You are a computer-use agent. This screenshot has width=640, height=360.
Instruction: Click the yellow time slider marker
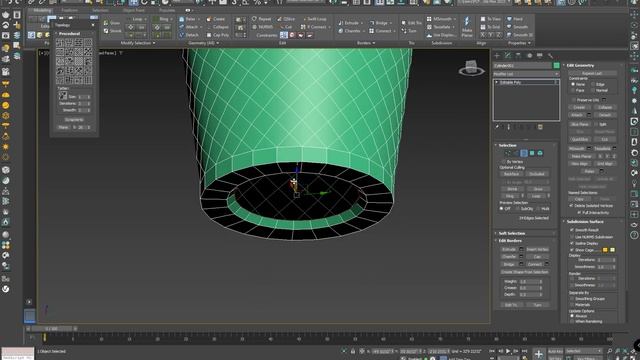point(44,337)
